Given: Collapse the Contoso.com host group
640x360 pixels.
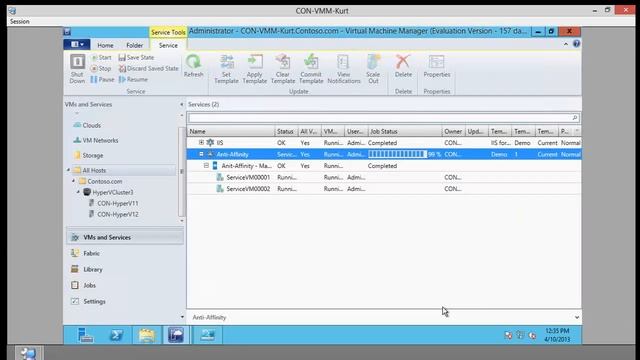Looking at the screenshot, I should click(73, 181).
